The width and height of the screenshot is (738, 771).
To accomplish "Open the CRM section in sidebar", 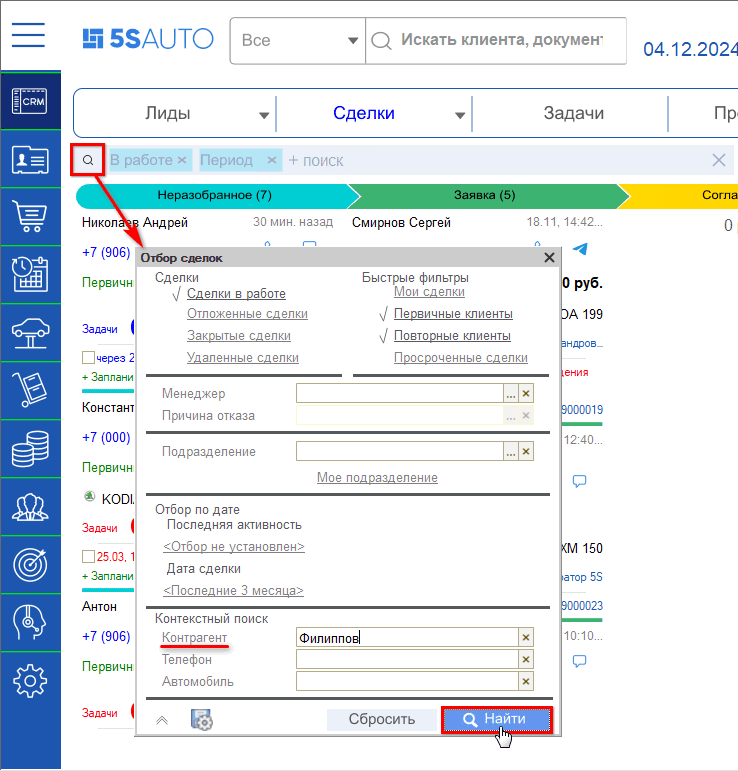I will tap(30, 101).
